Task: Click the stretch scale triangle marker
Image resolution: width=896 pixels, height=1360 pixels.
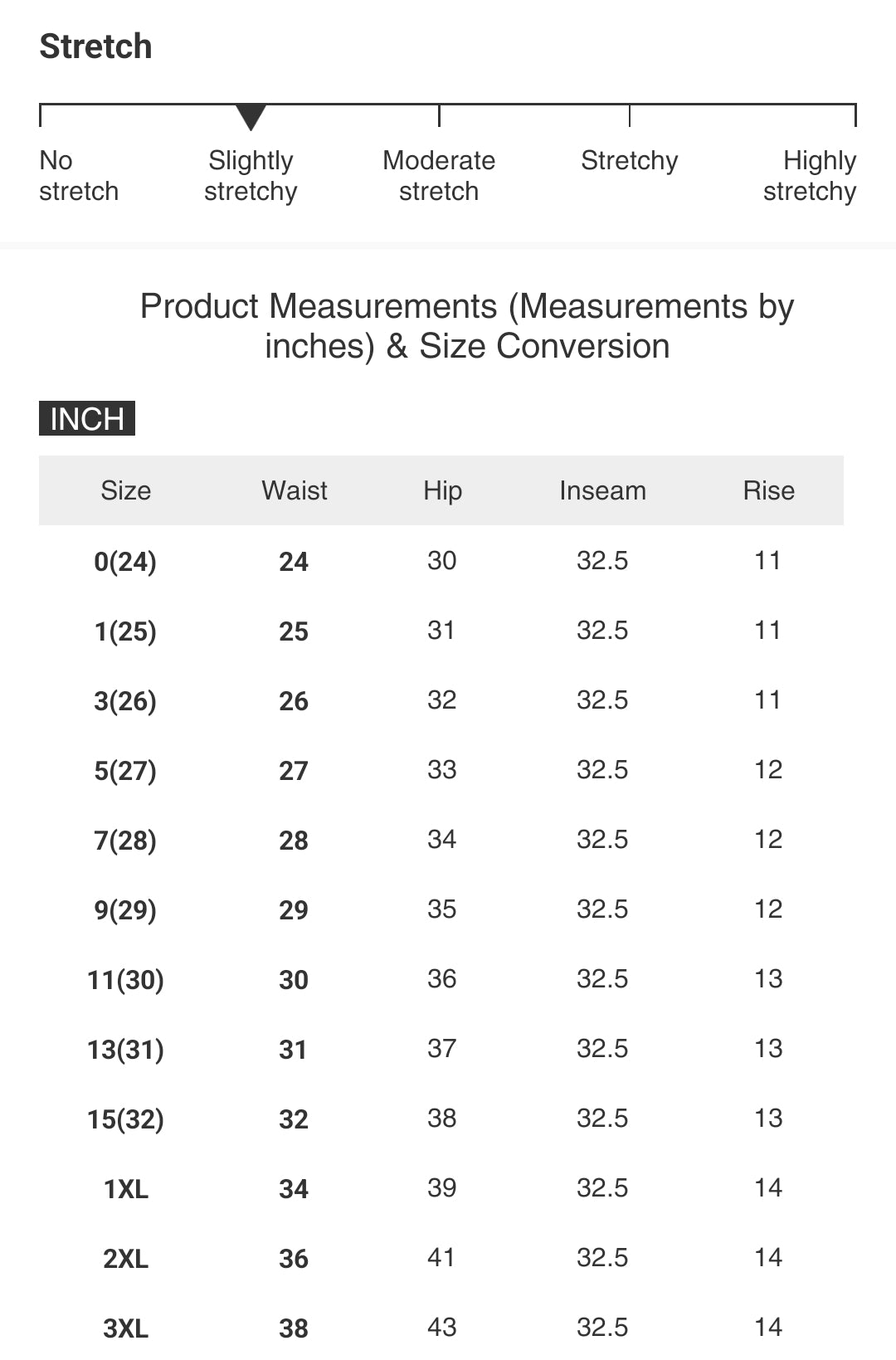Action: coord(251,117)
